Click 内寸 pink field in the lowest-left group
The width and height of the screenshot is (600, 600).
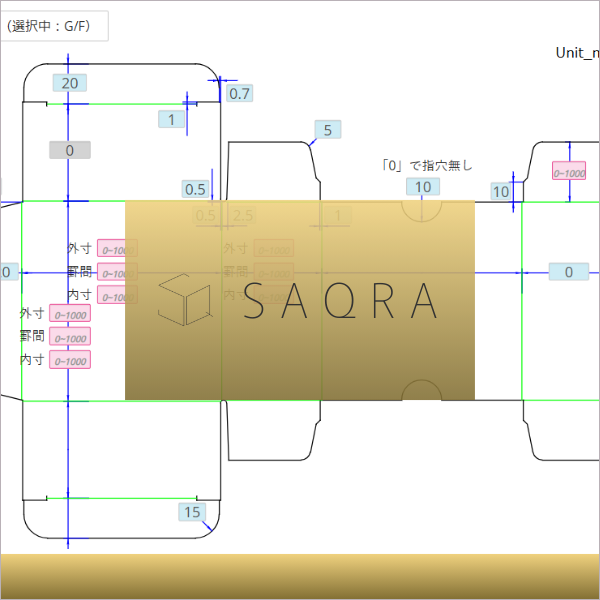[x=70, y=360]
